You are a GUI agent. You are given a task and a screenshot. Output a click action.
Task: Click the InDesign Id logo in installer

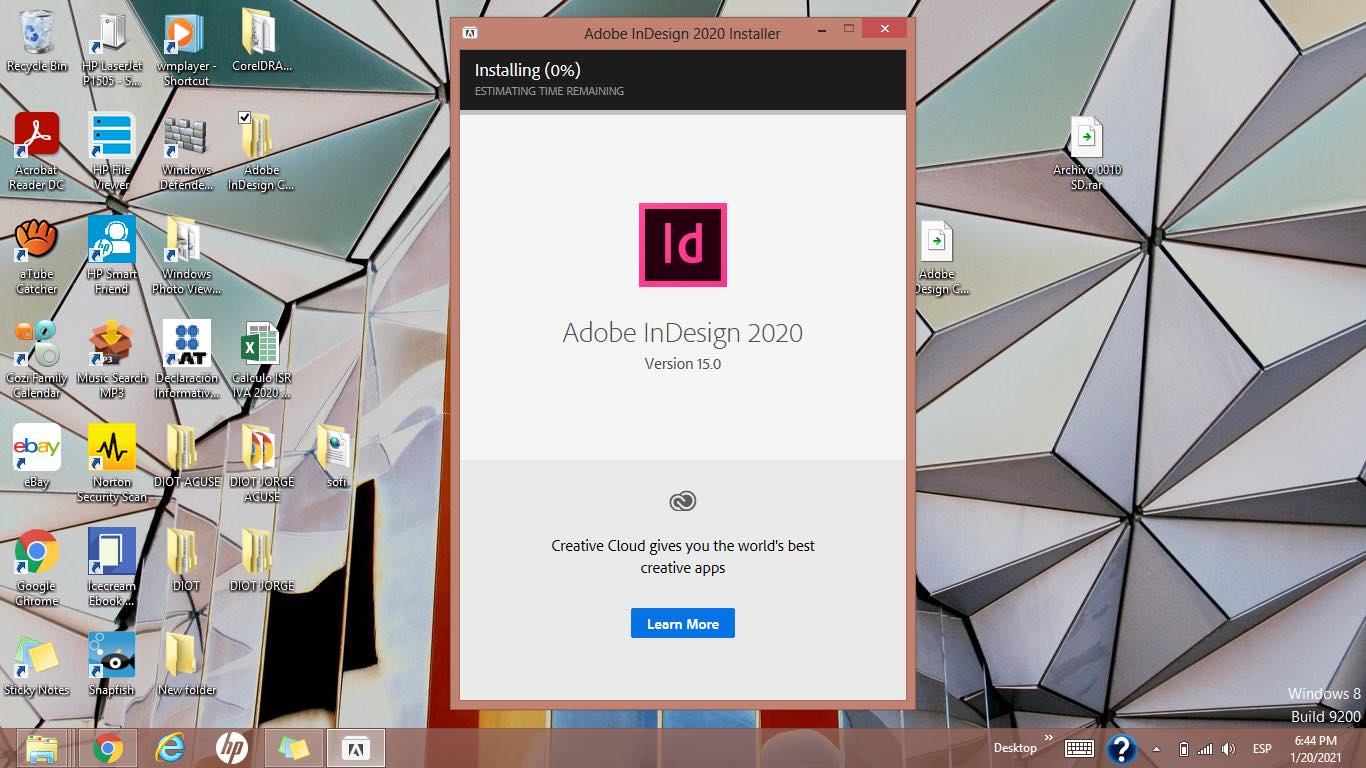tap(683, 245)
